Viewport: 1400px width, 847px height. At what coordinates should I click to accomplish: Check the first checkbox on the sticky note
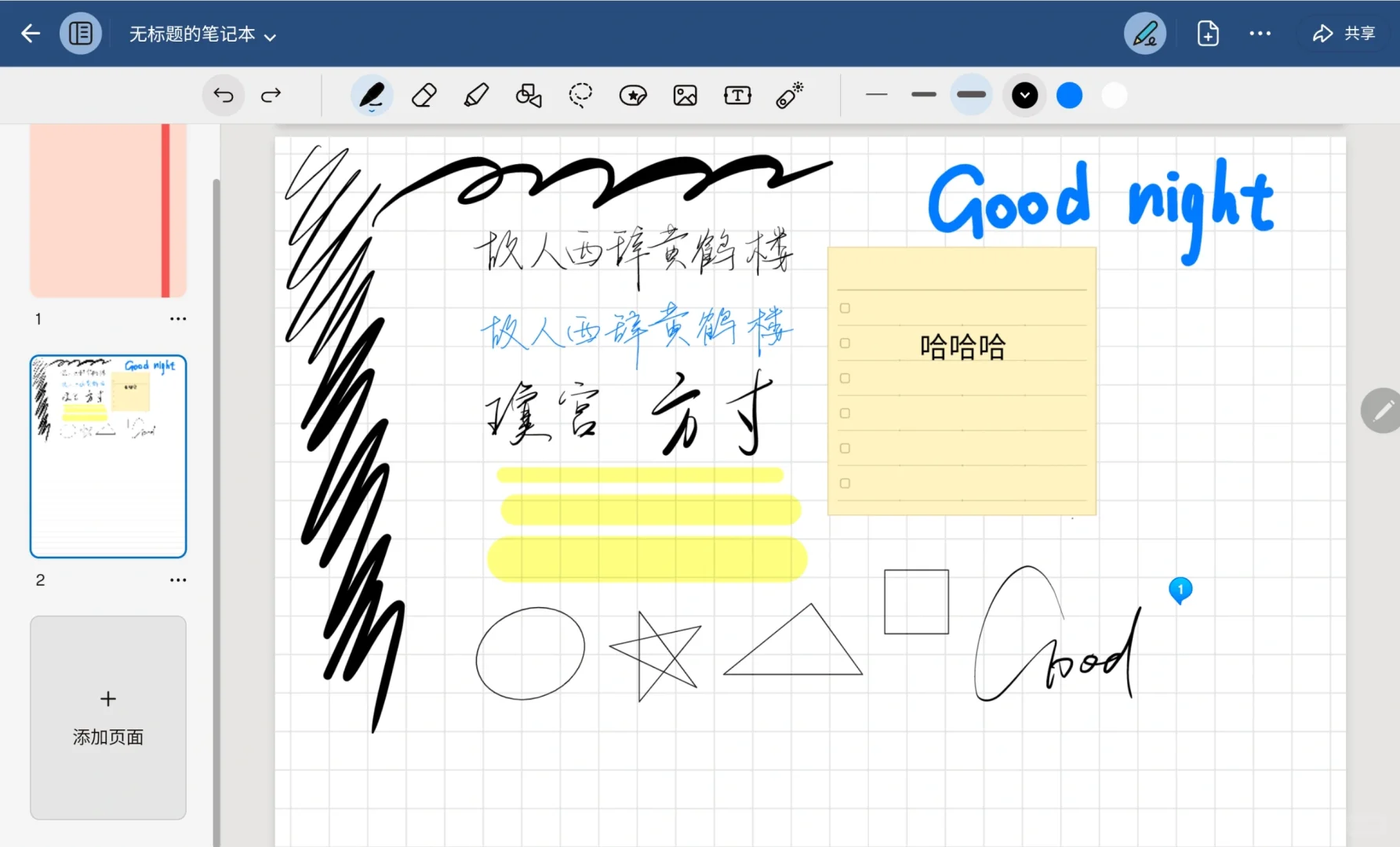(844, 308)
